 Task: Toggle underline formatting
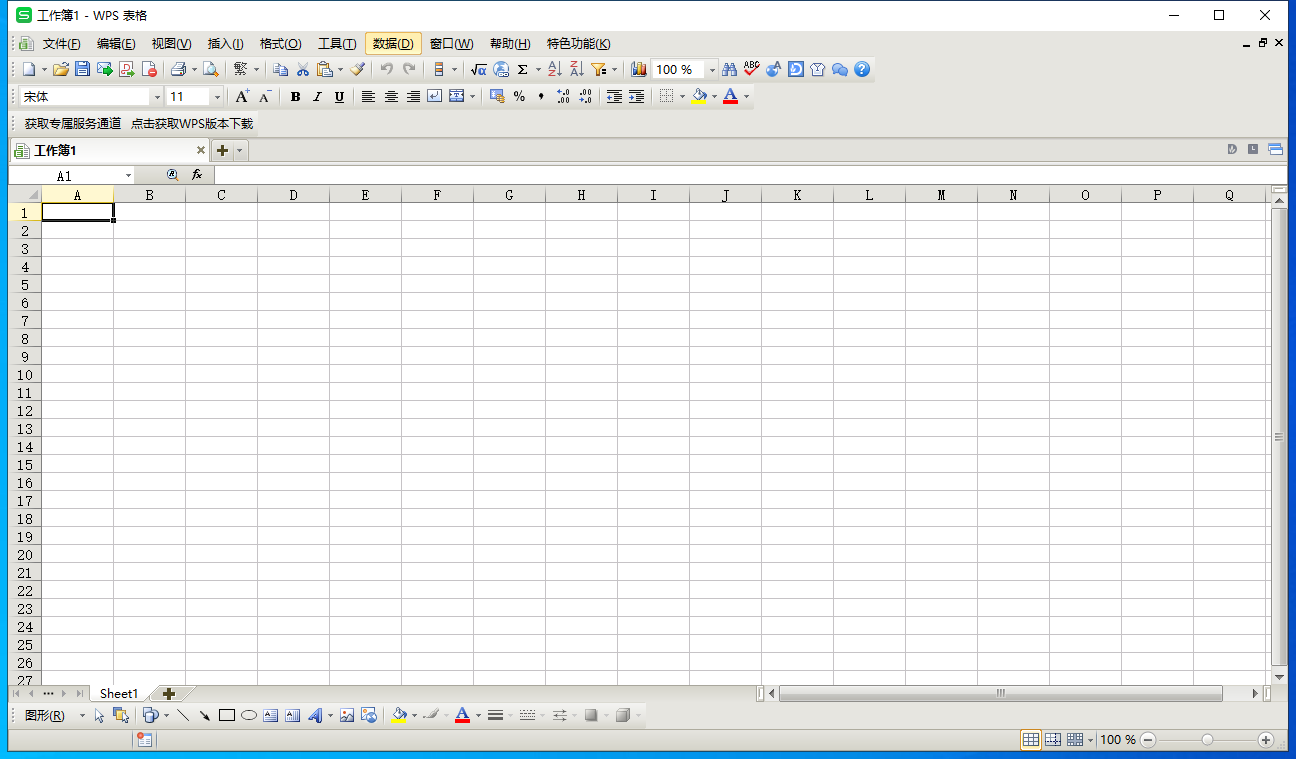pyautogui.click(x=339, y=97)
